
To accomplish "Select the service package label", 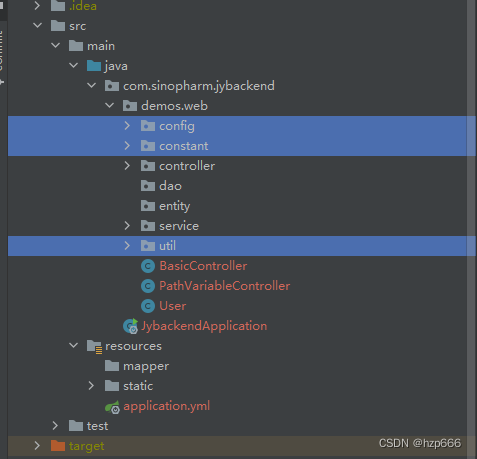I will 179,226.
